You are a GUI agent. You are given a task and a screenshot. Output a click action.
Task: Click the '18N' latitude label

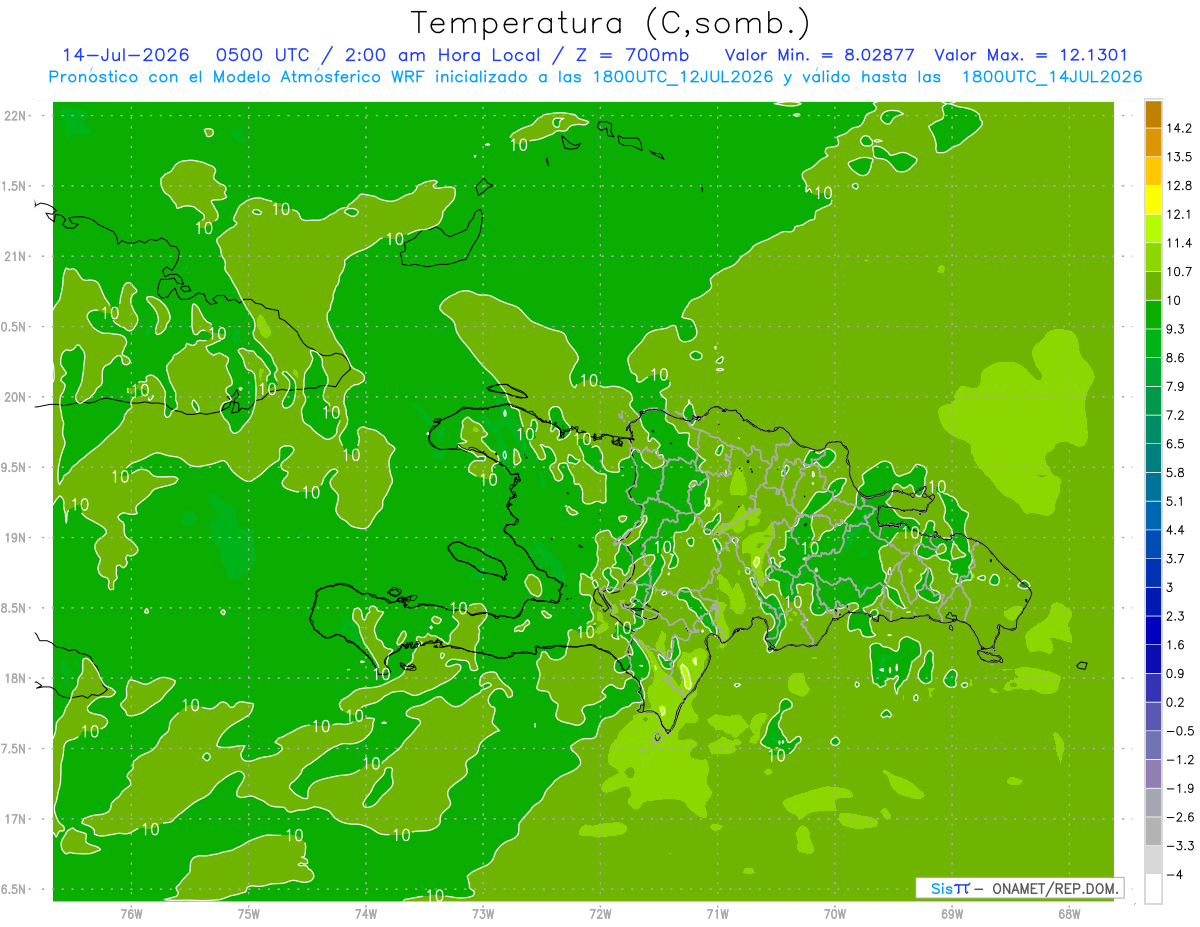[16, 678]
